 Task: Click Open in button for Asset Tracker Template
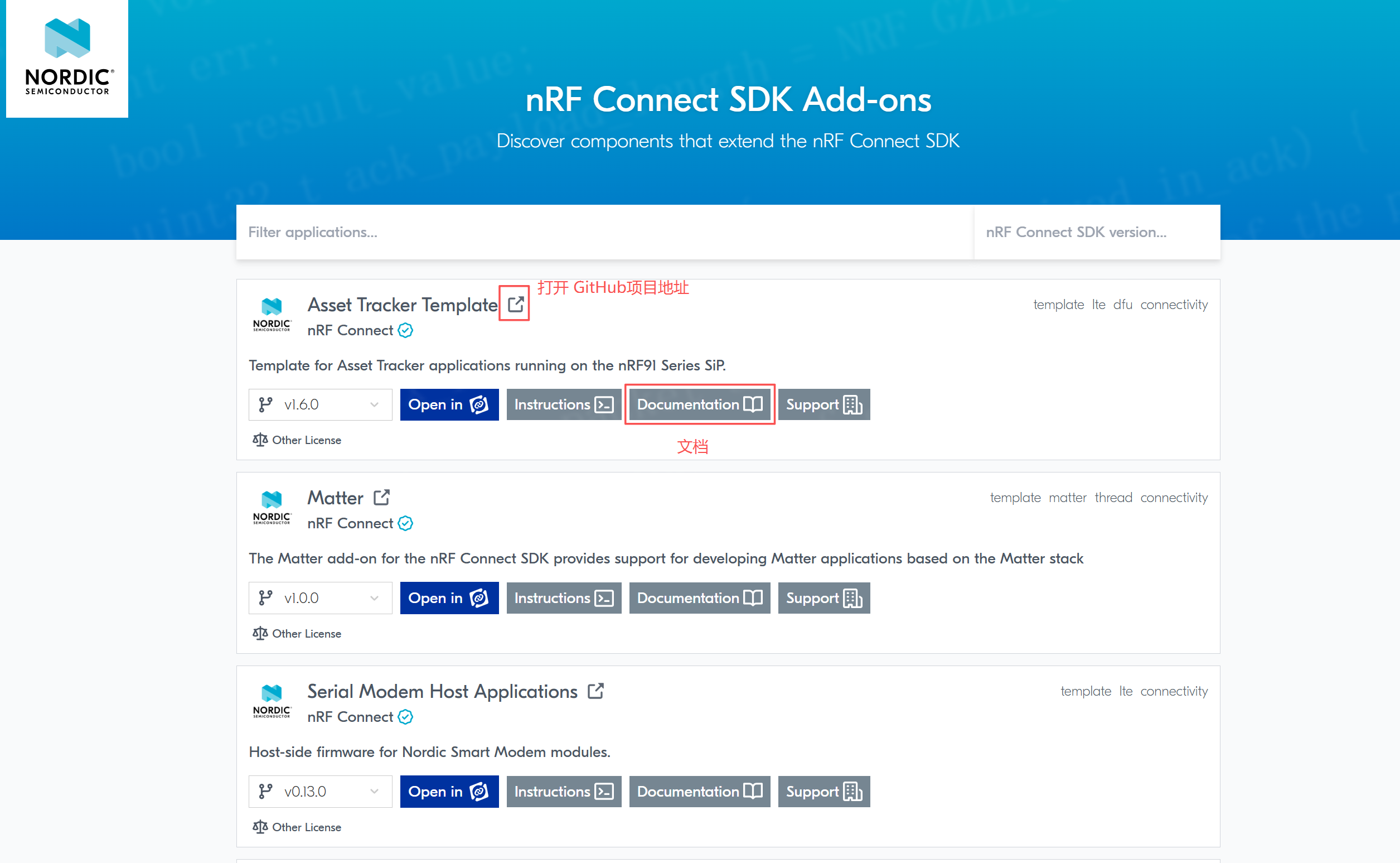[x=449, y=404]
